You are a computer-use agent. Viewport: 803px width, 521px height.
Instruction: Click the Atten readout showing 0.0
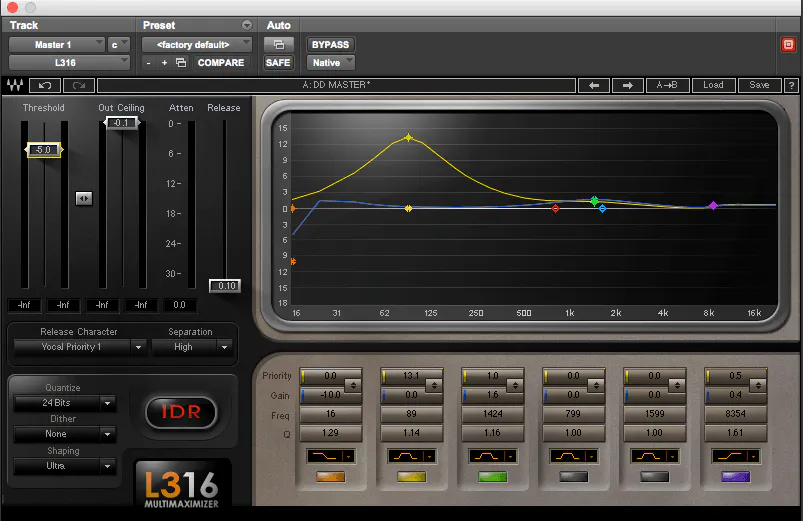click(x=179, y=305)
